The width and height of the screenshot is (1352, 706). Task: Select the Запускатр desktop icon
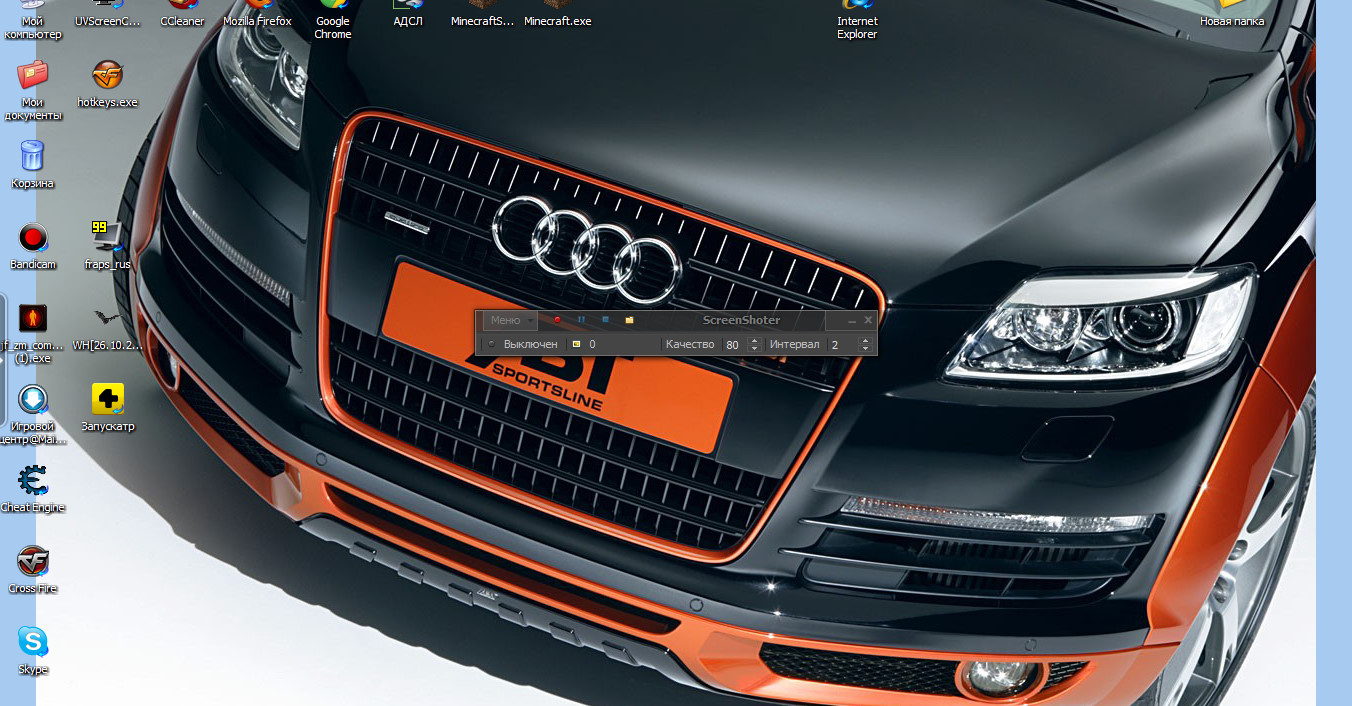tap(107, 407)
